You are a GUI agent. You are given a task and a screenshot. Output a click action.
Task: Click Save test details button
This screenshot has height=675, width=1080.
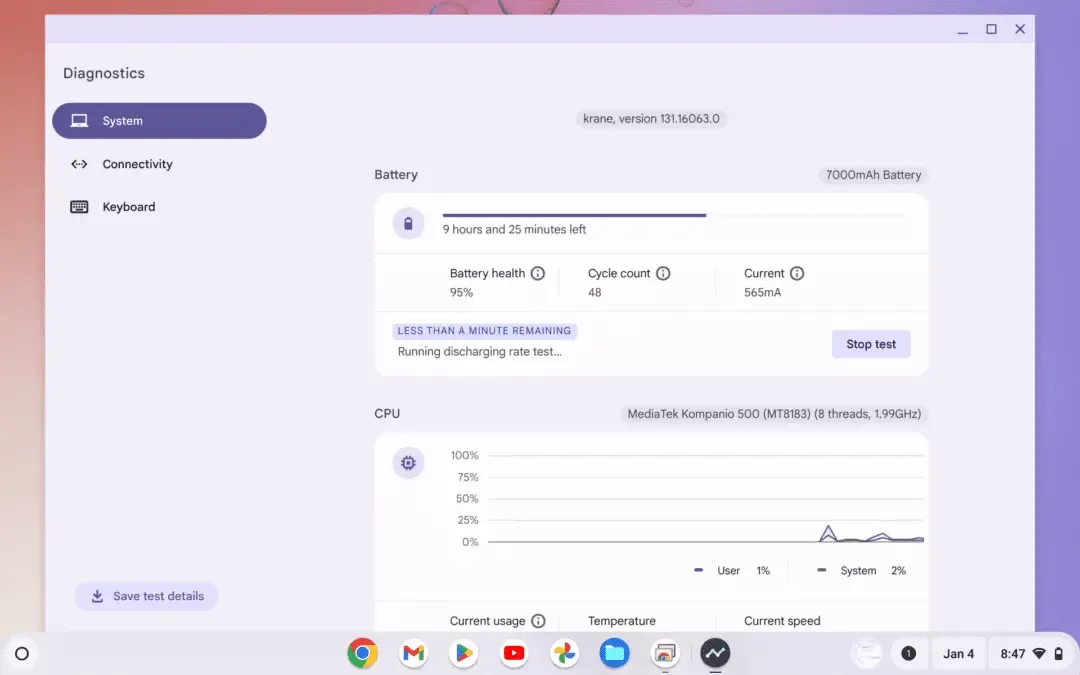(x=147, y=596)
